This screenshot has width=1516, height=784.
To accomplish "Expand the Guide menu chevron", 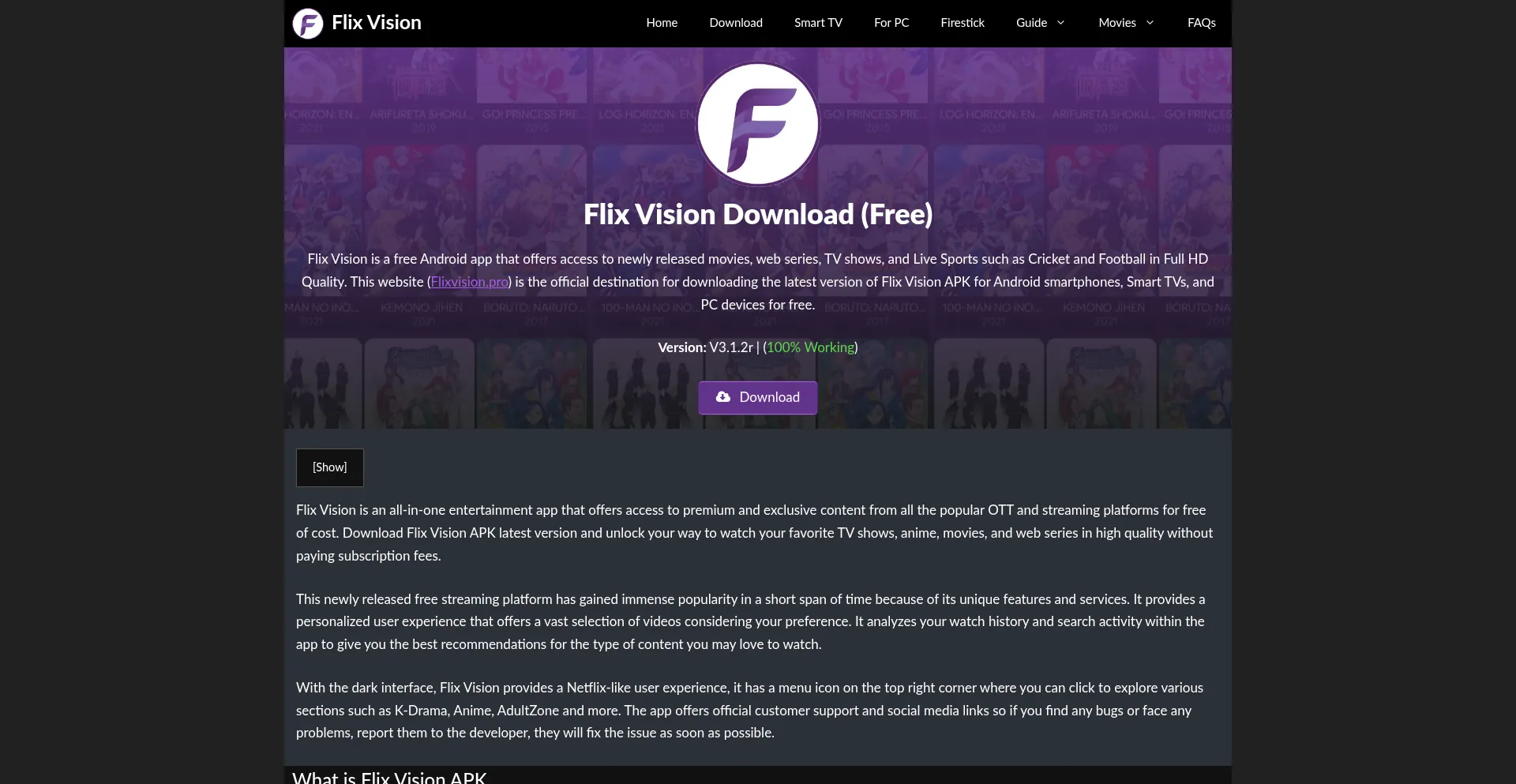I will coord(1061,23).
